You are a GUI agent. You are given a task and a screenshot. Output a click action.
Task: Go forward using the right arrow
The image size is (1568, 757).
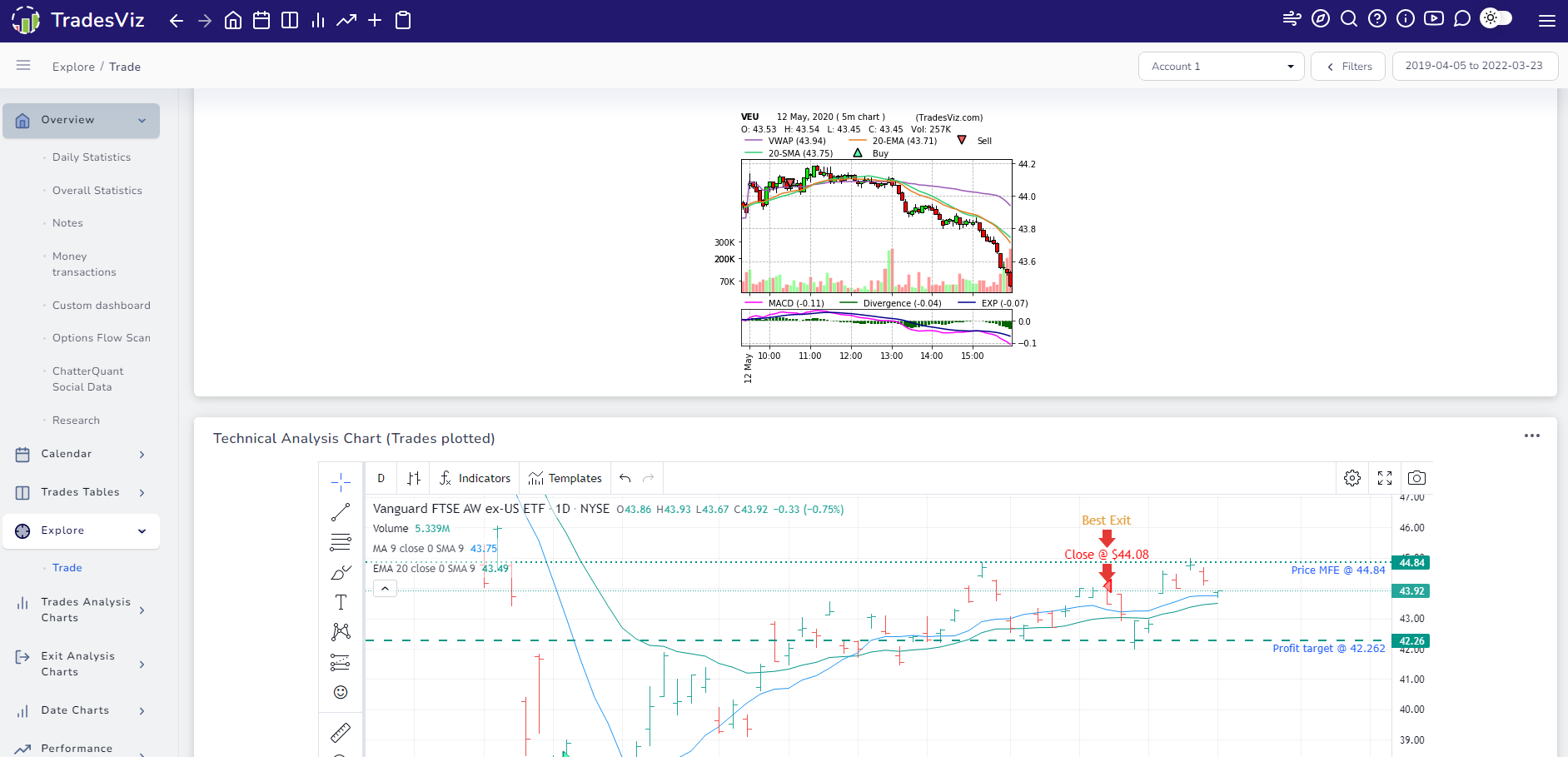click(205, 21)
